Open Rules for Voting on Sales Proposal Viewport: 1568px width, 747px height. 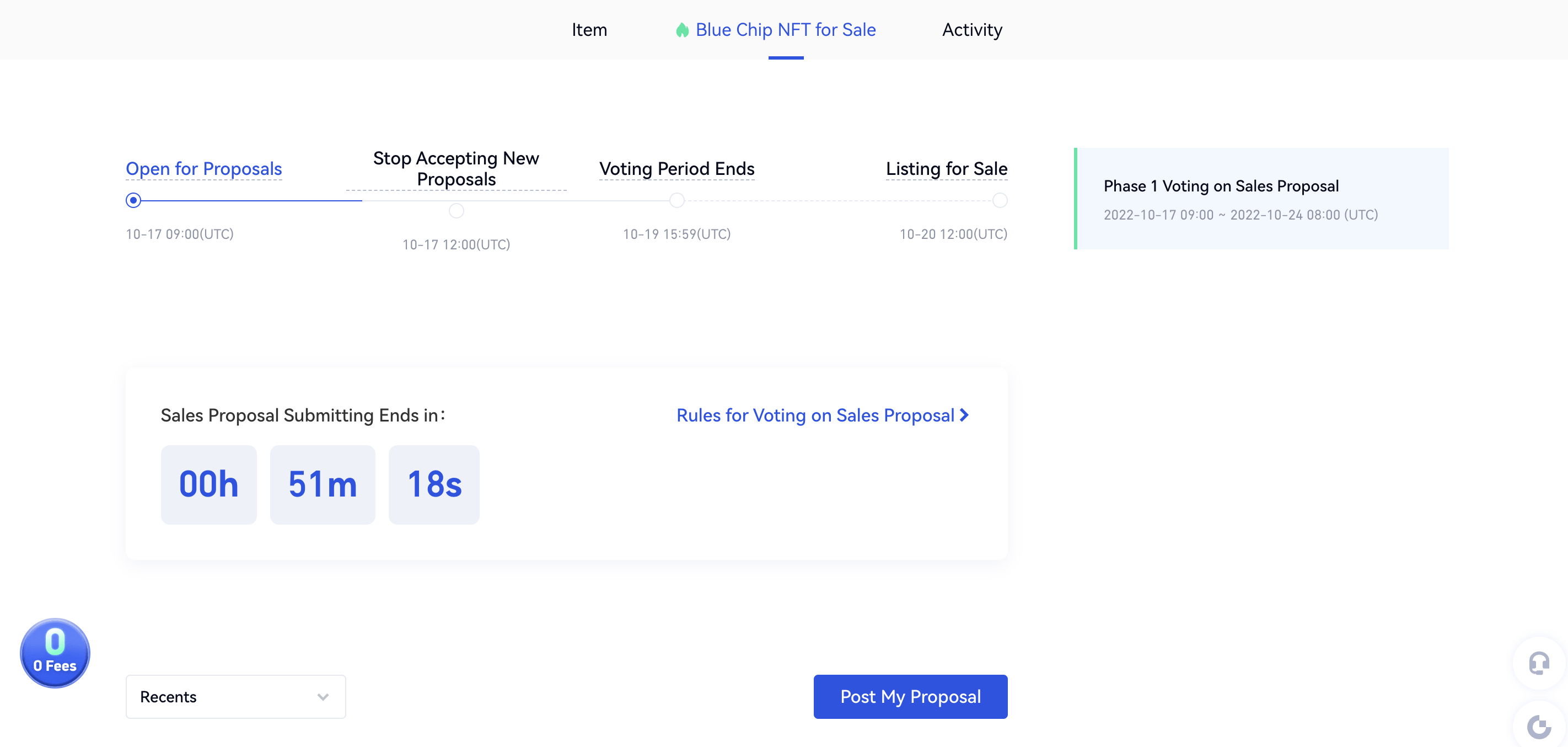point(815,415)
